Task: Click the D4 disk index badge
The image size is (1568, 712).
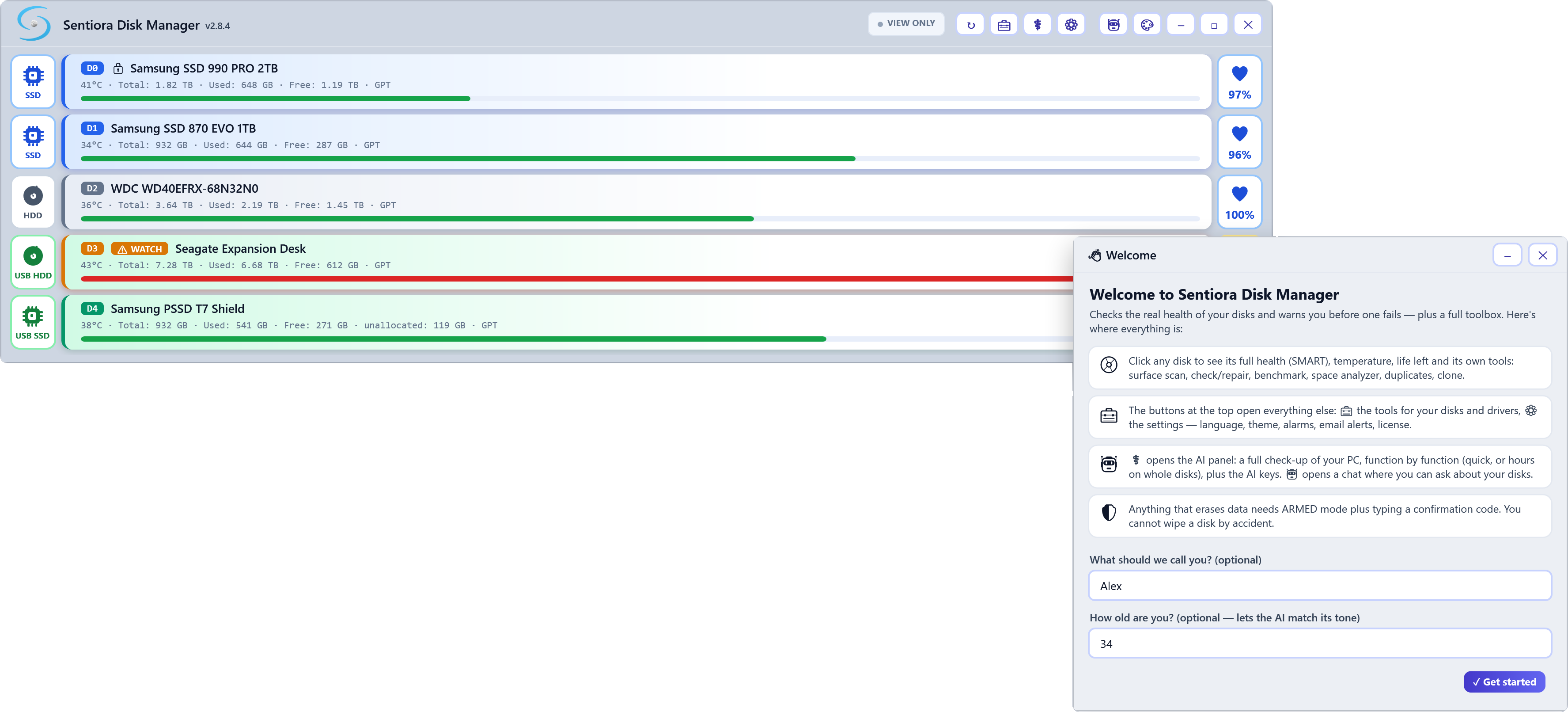Action: tap(92, 309)
